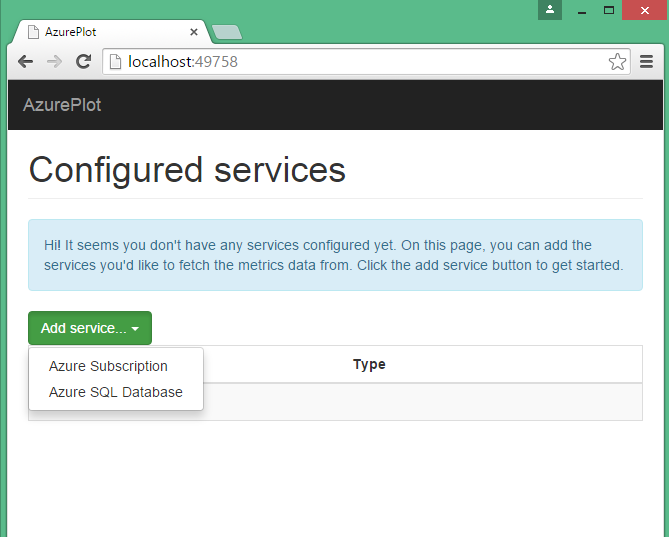This screenshot has width=669, height=537.
Task: Click the localhost:49758 address bar
Action: pos(366,62)
